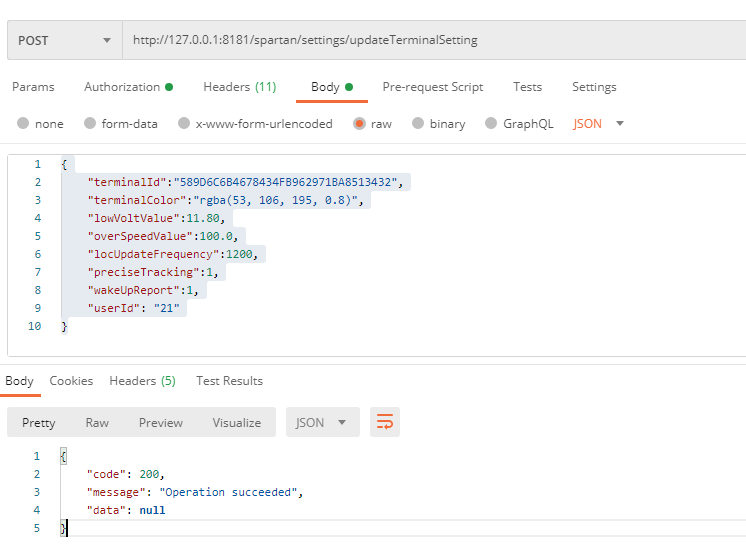Switch to the Params tab
This screenshot has height=549, width=746.
[x=33, y=87]
